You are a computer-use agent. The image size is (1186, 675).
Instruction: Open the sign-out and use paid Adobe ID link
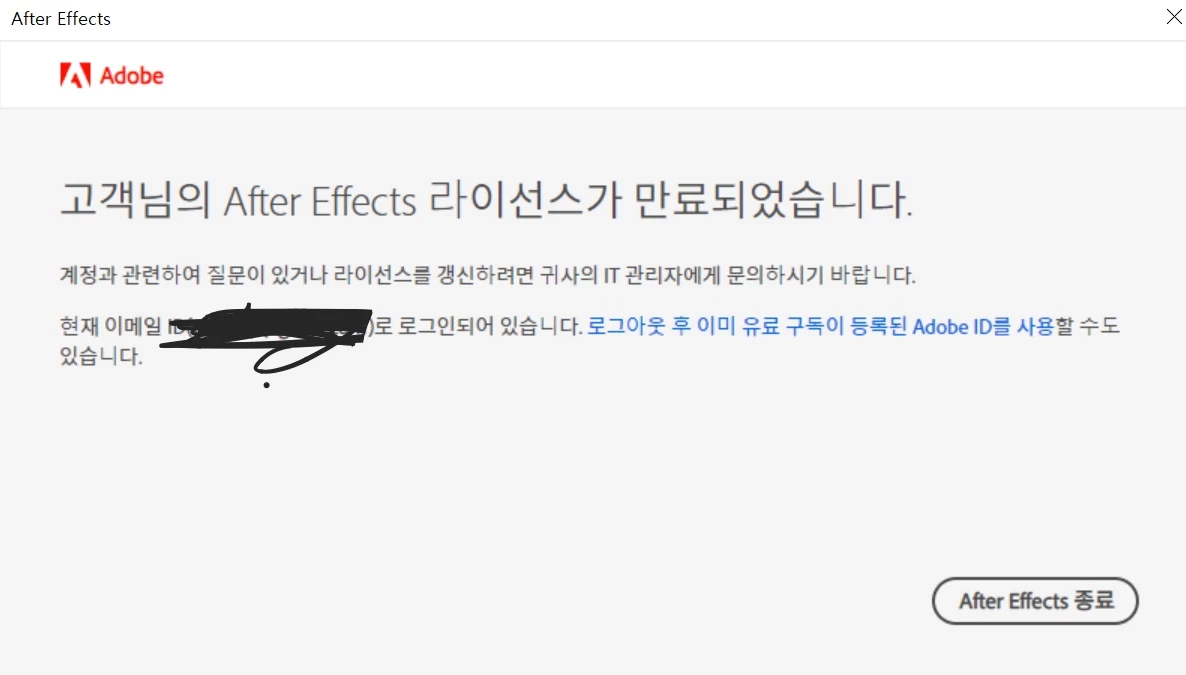(x=821, y=326)
